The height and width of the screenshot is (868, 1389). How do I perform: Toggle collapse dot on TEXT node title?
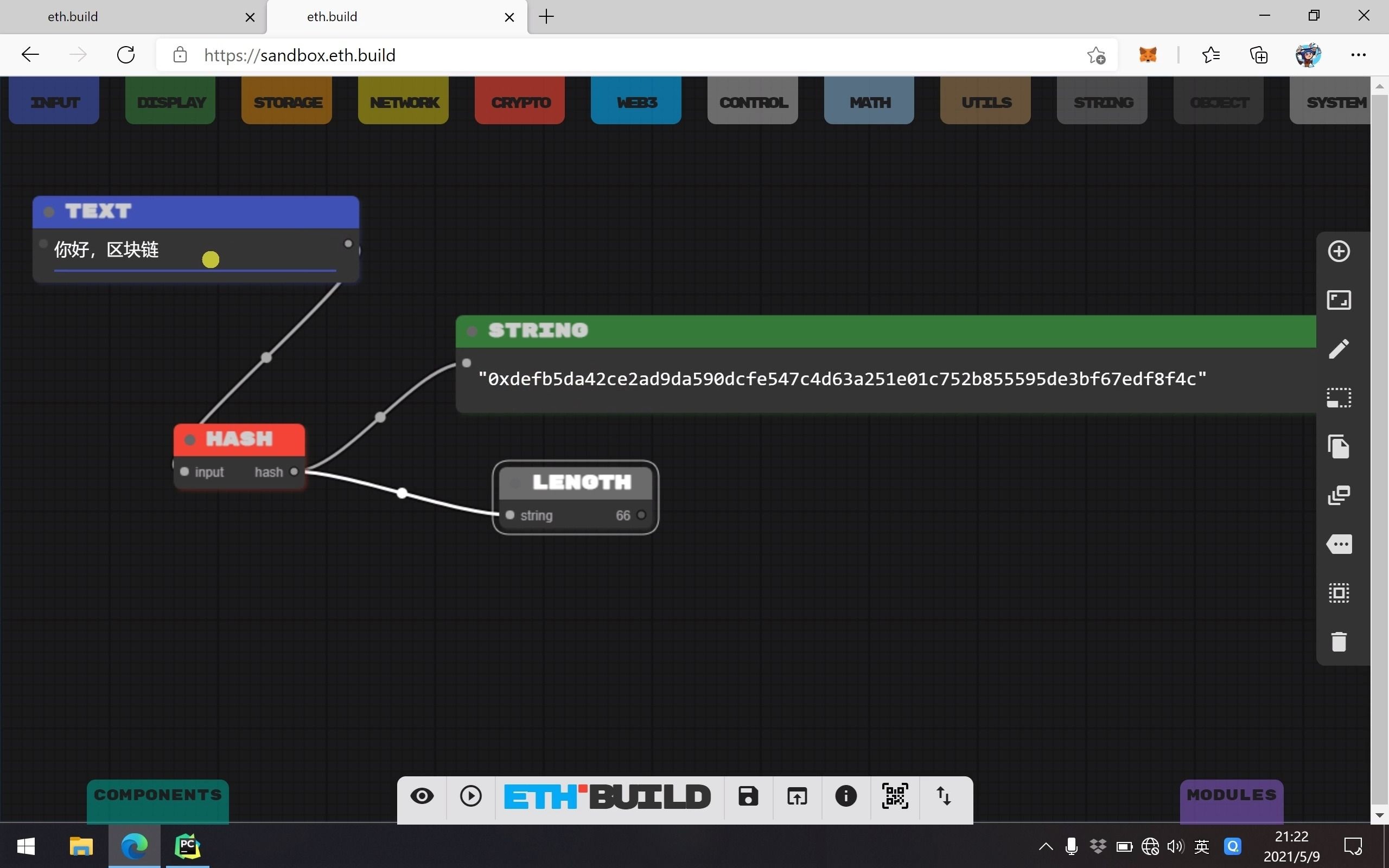click(49, 212)
